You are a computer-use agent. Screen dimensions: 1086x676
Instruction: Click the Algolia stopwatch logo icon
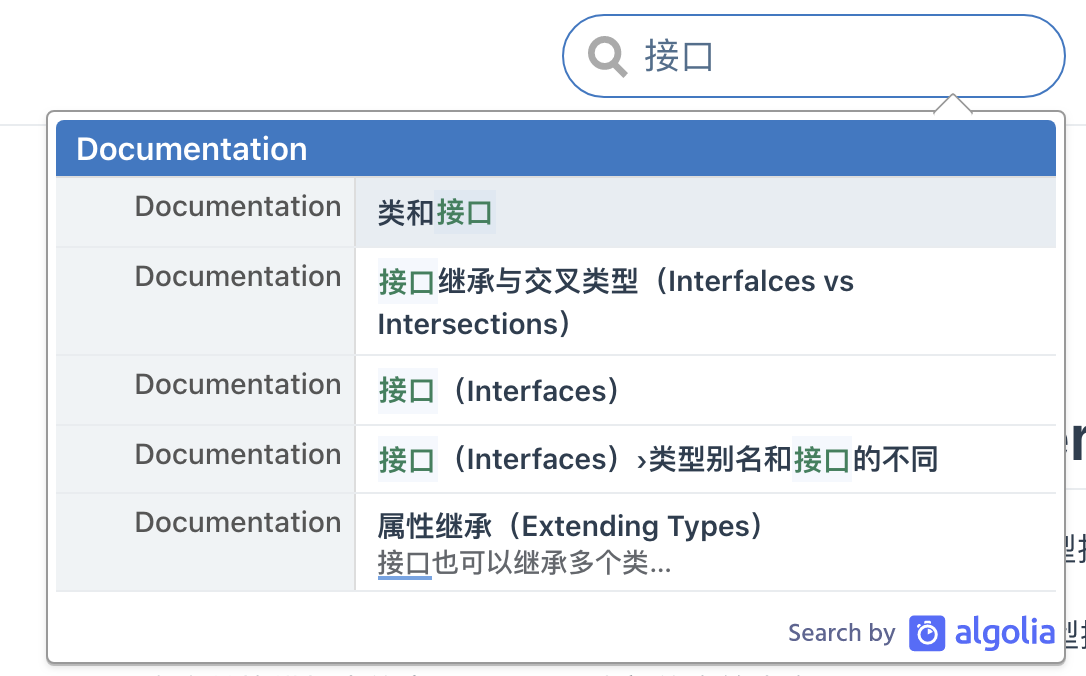click(927, 633)
